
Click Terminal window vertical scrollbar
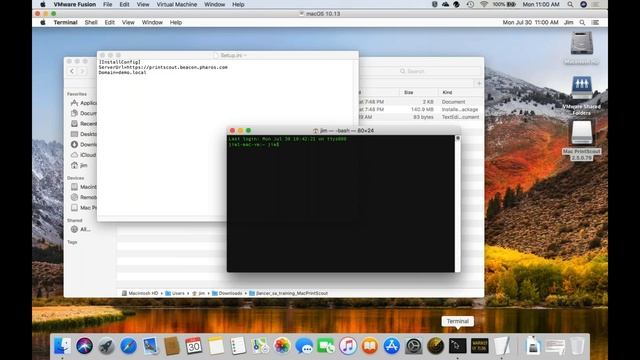click(458, 203)
